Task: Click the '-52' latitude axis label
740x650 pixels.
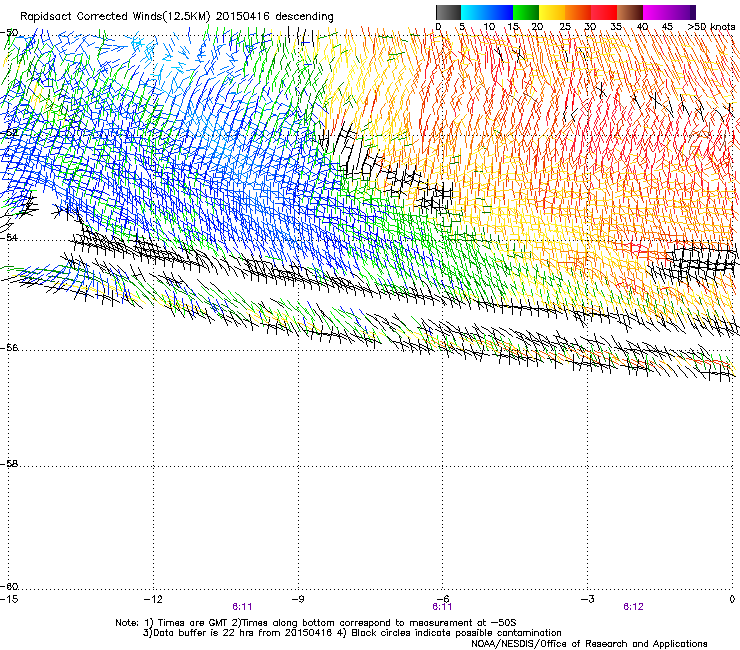Action: 9,133
